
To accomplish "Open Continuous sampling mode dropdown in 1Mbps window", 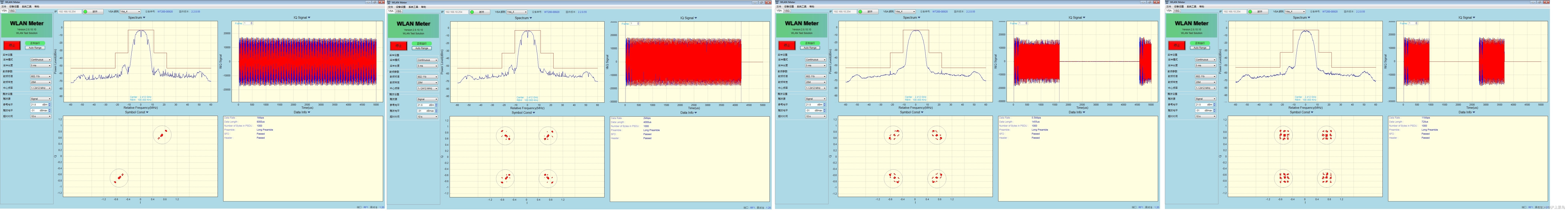I will pos(41,60).
